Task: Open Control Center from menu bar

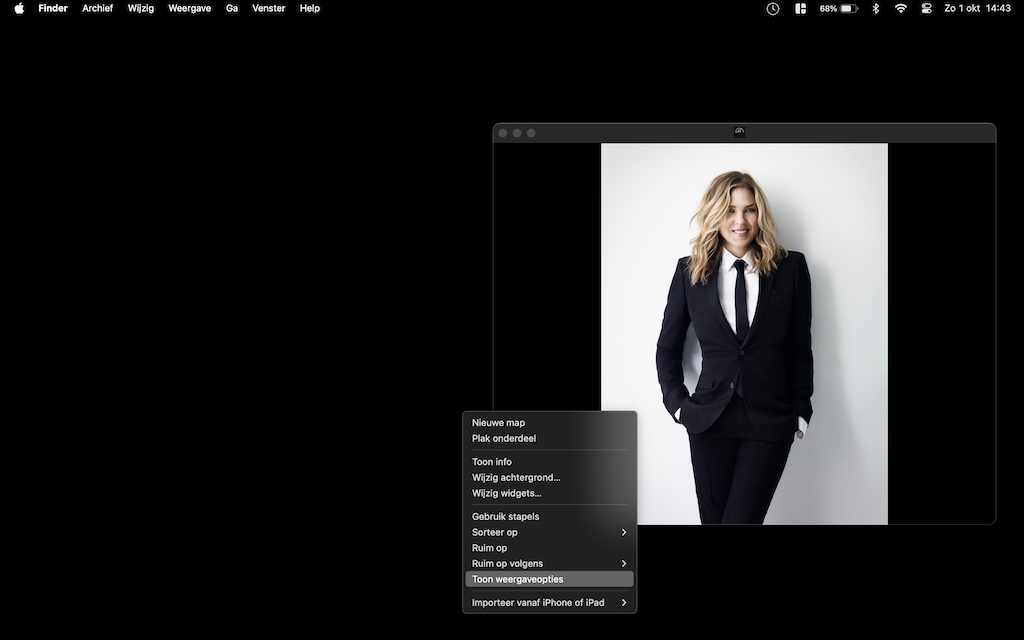Action: (x=926, y=8)
